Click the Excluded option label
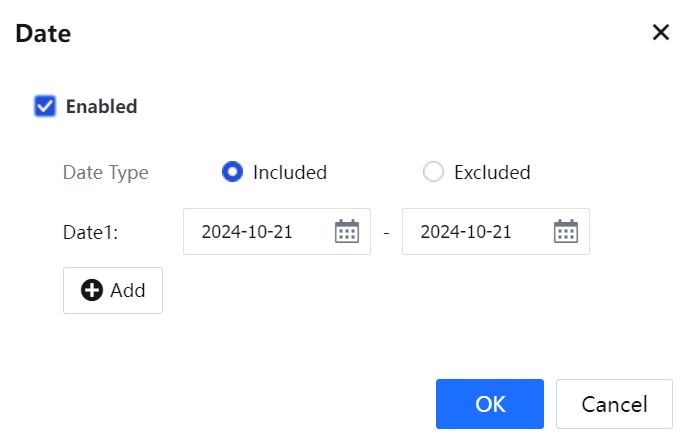Screen dimensions: 683x434 492,172
